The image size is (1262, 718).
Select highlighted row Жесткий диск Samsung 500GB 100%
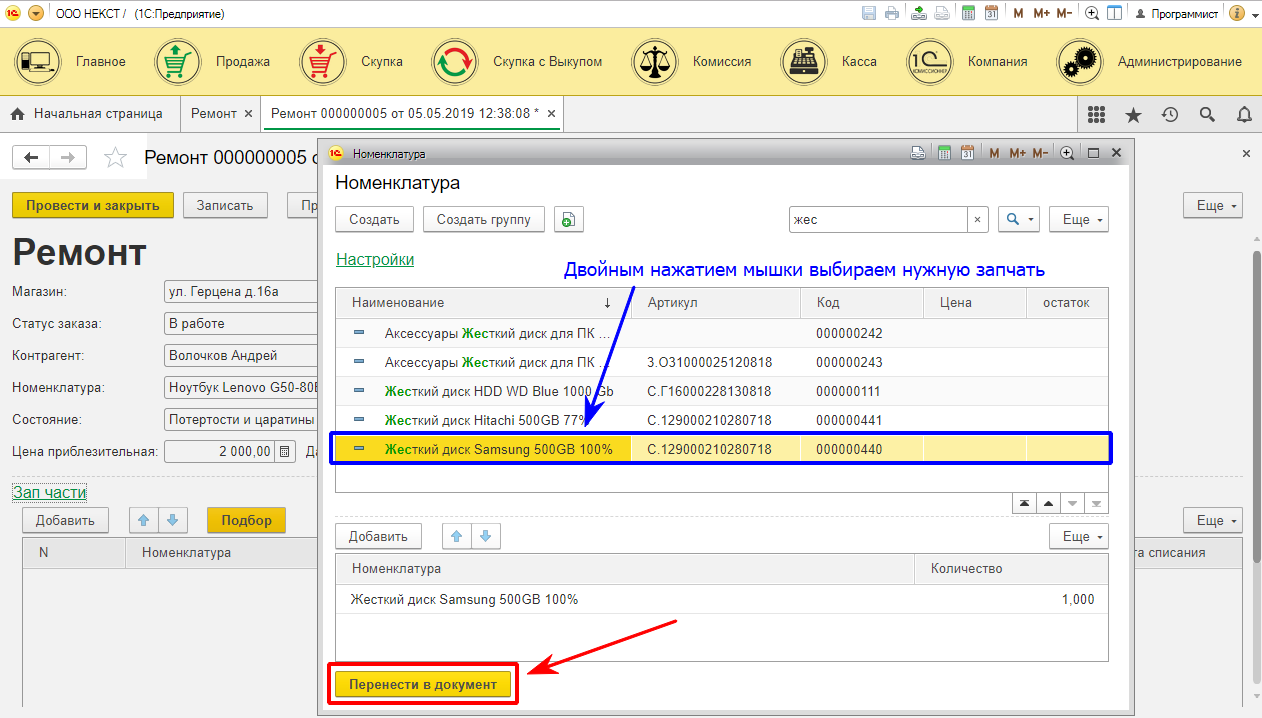[722, 449]
